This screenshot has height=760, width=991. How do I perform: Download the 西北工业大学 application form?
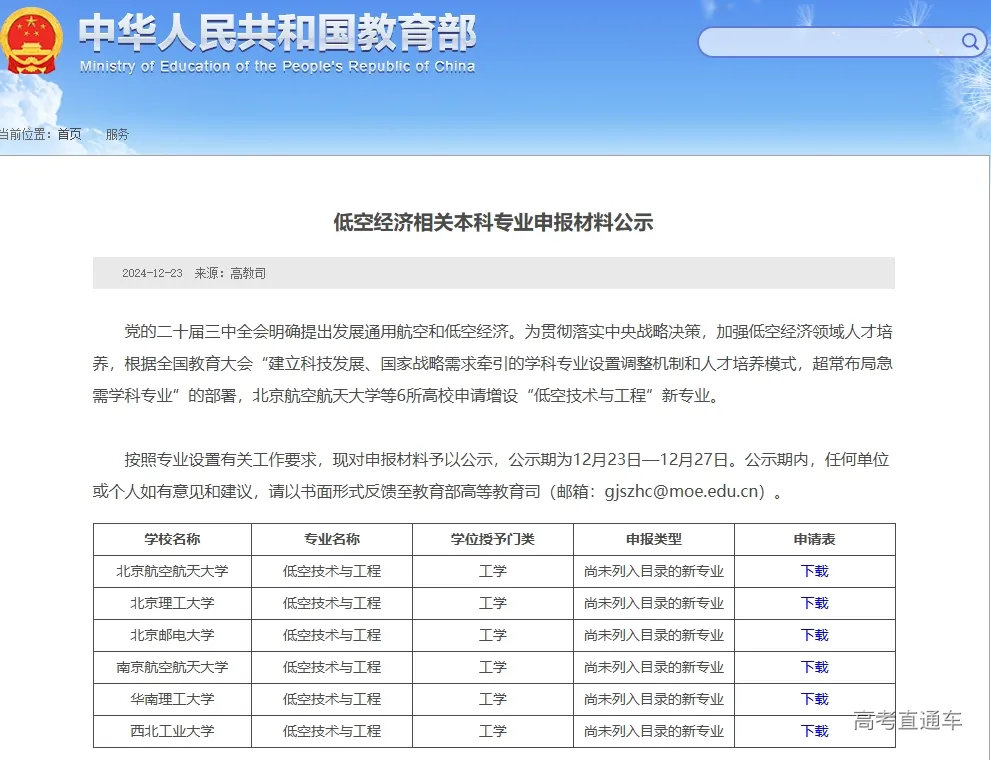click(x=813, y=731)
